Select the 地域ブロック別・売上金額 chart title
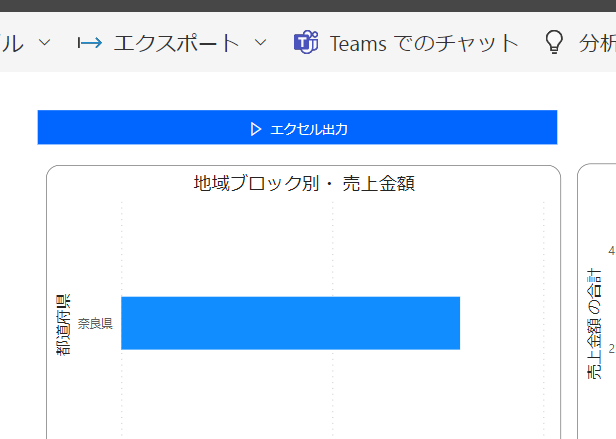616x439 pixels. coord(303,183)
